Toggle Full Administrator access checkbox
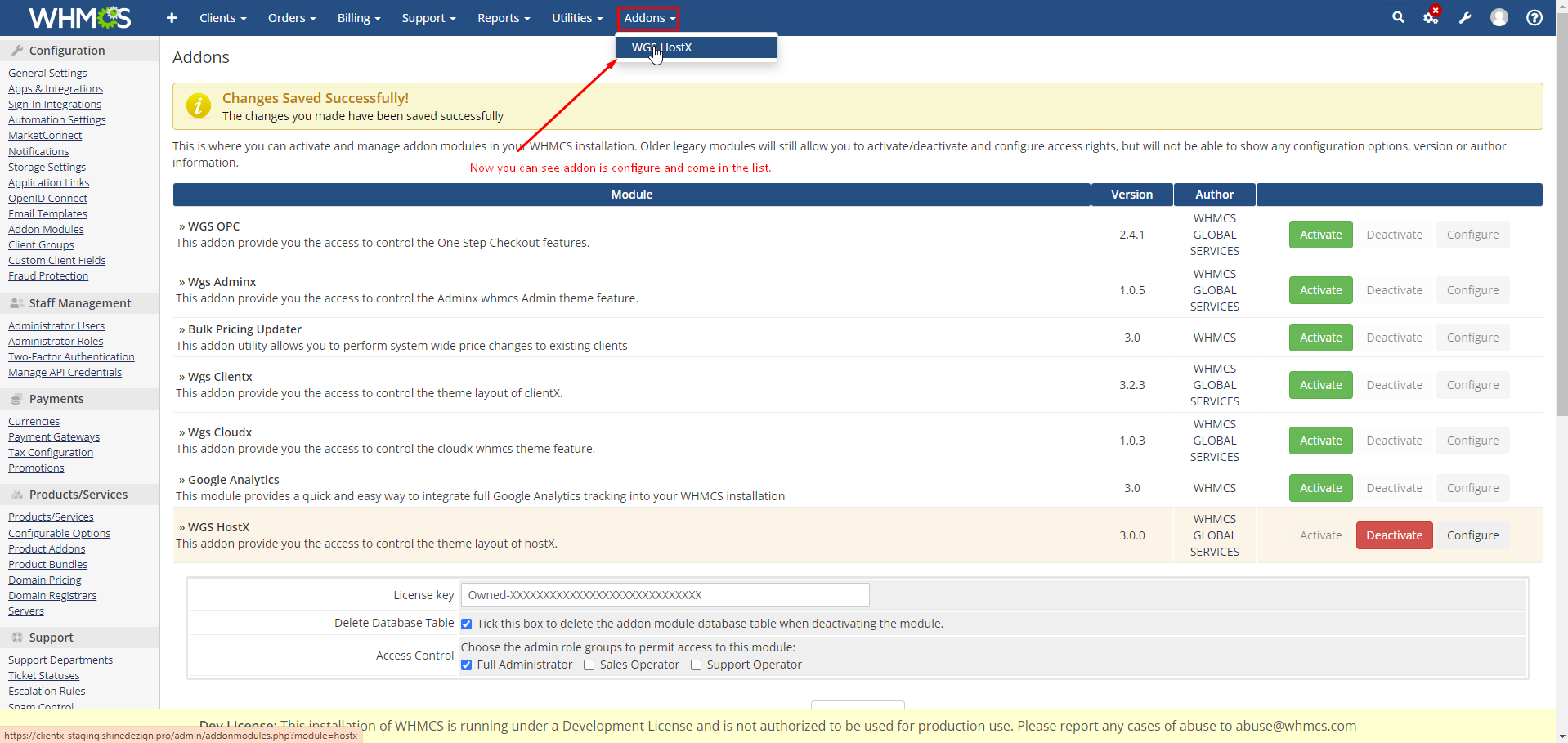Screen dimensions: 1568x743 [466, 665]
